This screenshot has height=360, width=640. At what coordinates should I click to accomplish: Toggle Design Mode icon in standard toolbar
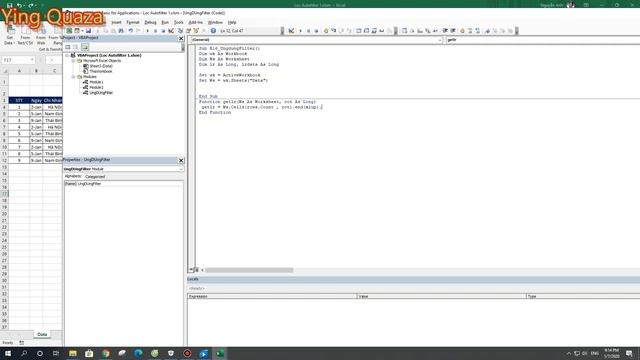(171, 31)
